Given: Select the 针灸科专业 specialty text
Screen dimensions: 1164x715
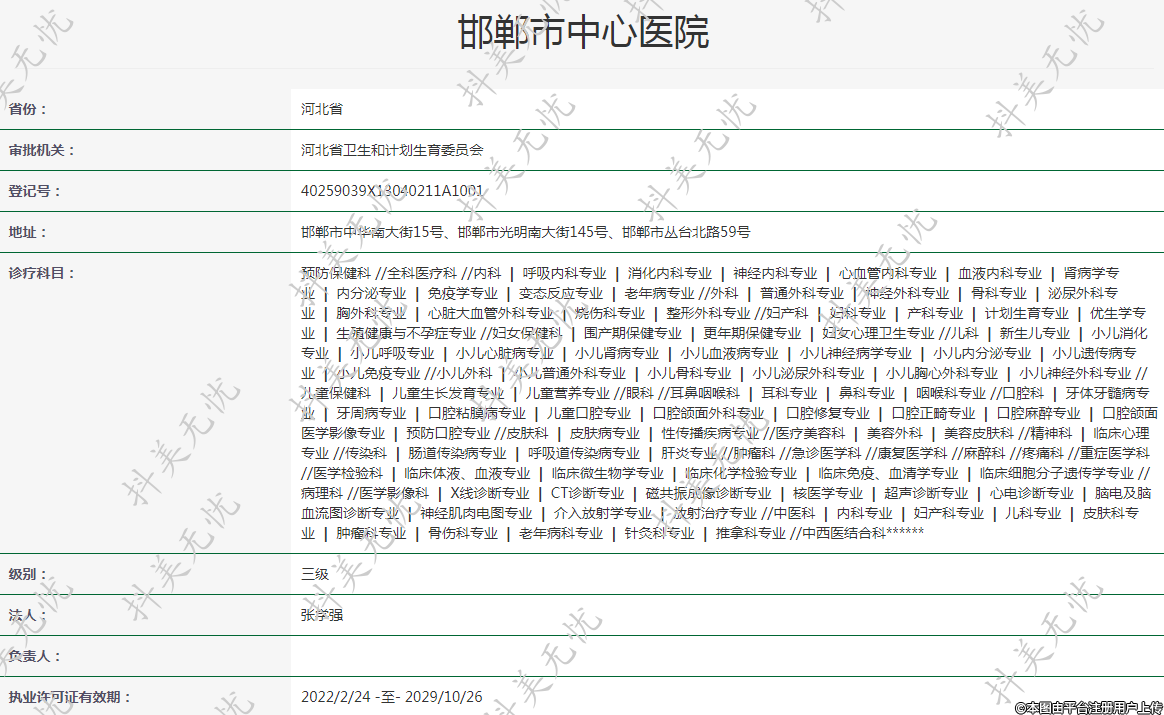Looking at the screenshot, I should tap(659, 533).
